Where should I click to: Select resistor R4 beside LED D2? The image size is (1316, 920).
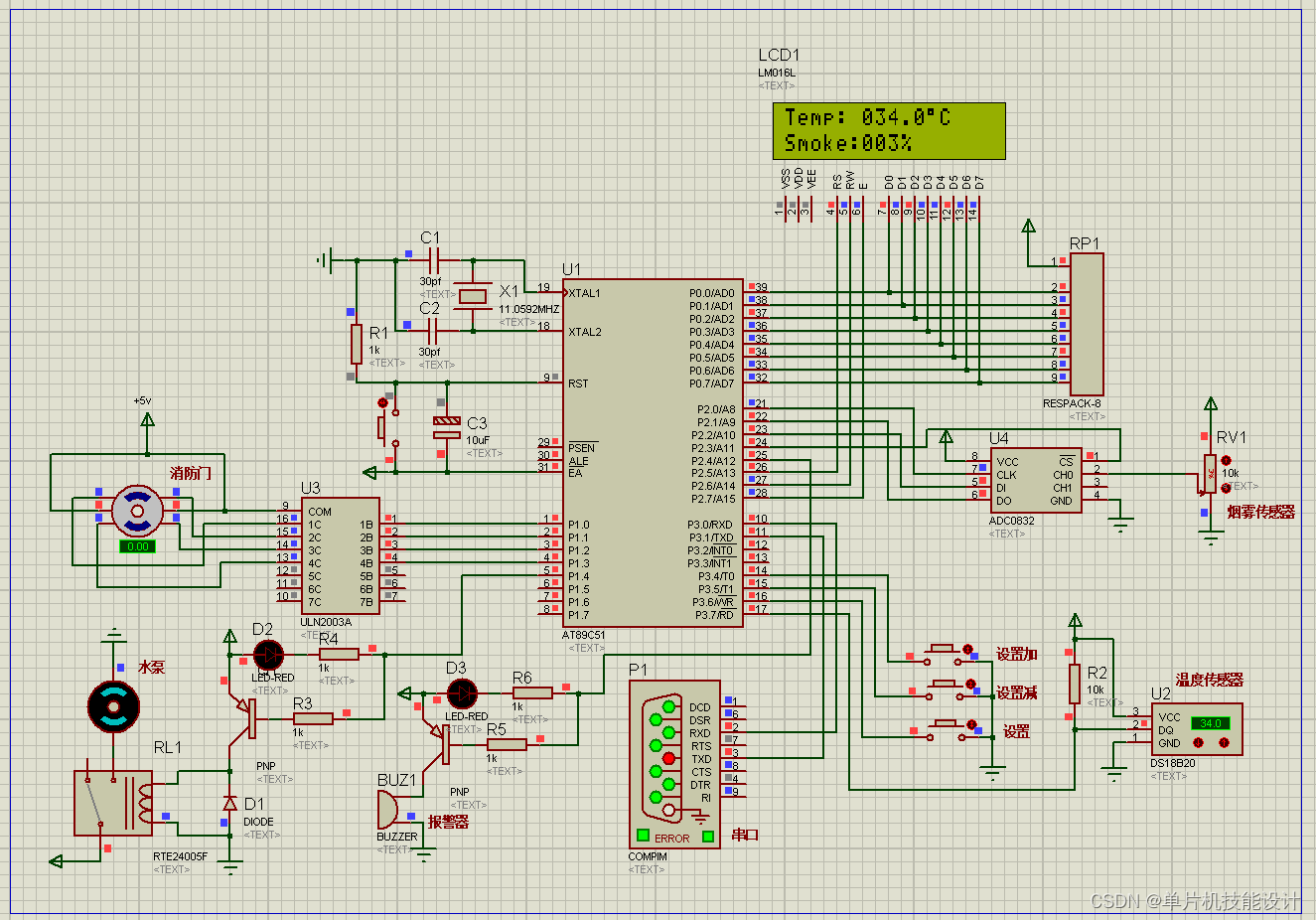[x=339, y=654]
